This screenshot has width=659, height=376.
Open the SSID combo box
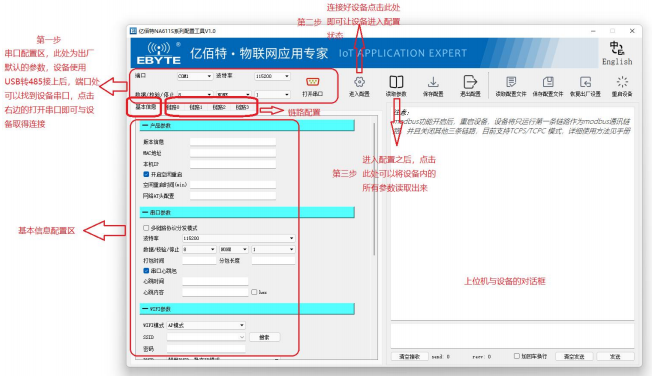click(x=206, y=337)
